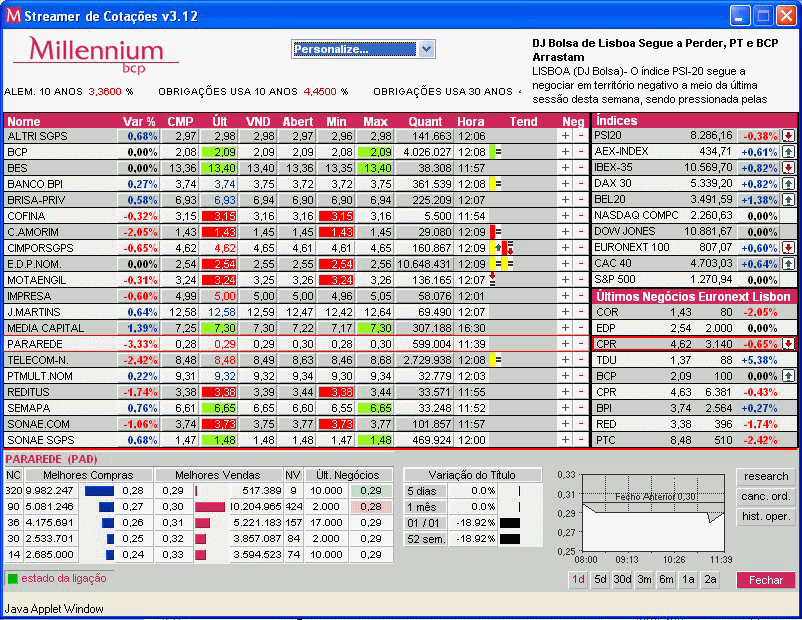The width and height of the screenshot is (802, 620).
Task: Click the Millennium bcp logo
Action: click(x=96, y=54)
